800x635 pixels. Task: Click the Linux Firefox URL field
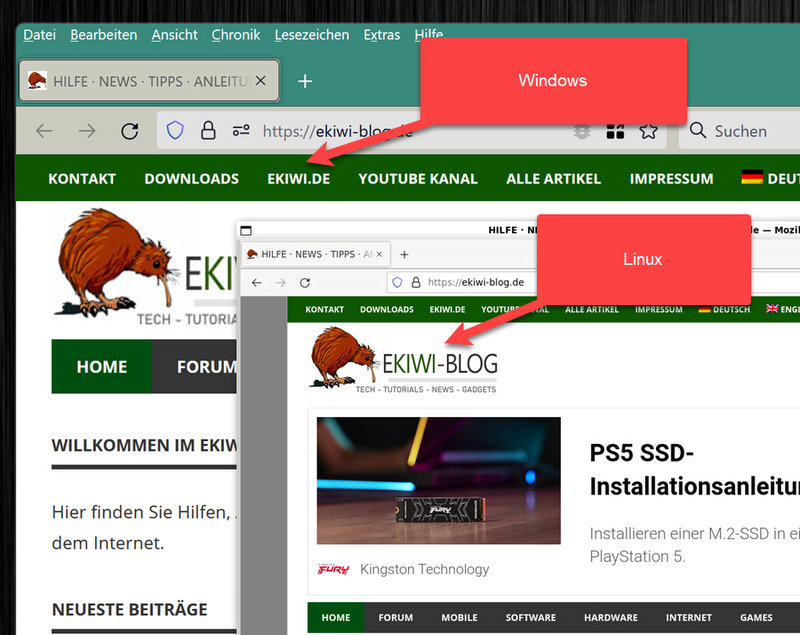[x=476, y=283]
